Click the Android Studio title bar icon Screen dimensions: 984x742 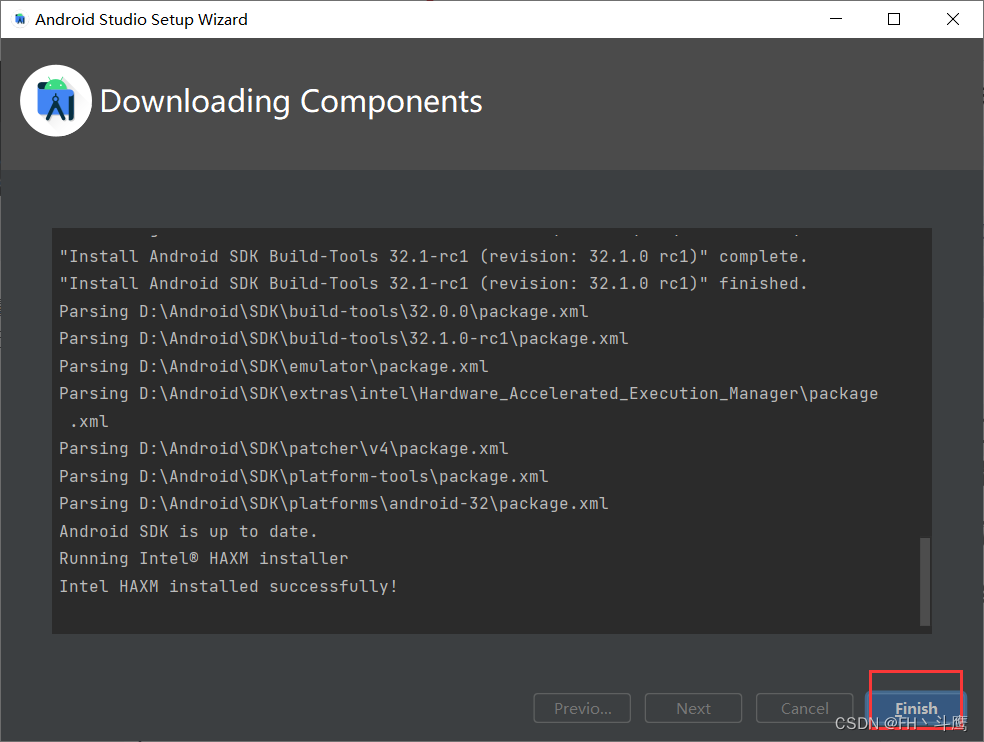[x=20, y=19]
